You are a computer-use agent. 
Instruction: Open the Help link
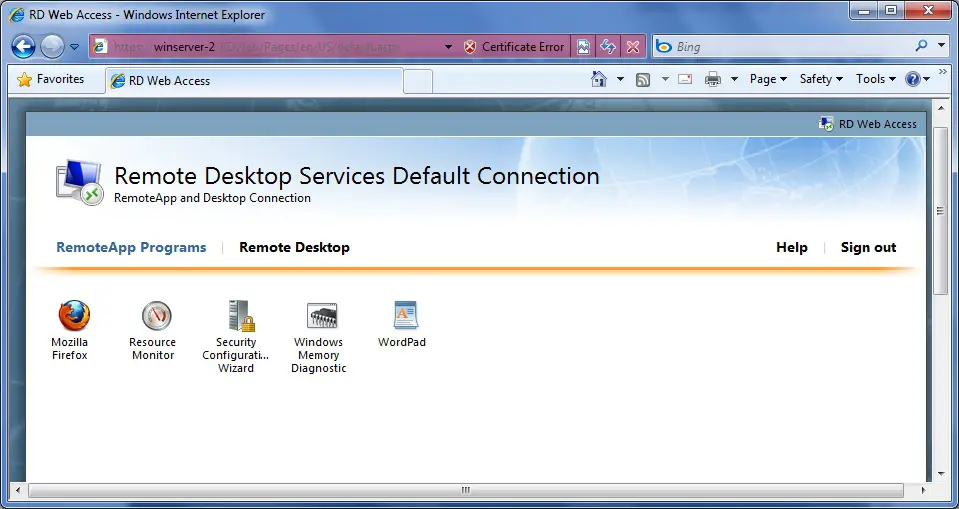[791, 247]
